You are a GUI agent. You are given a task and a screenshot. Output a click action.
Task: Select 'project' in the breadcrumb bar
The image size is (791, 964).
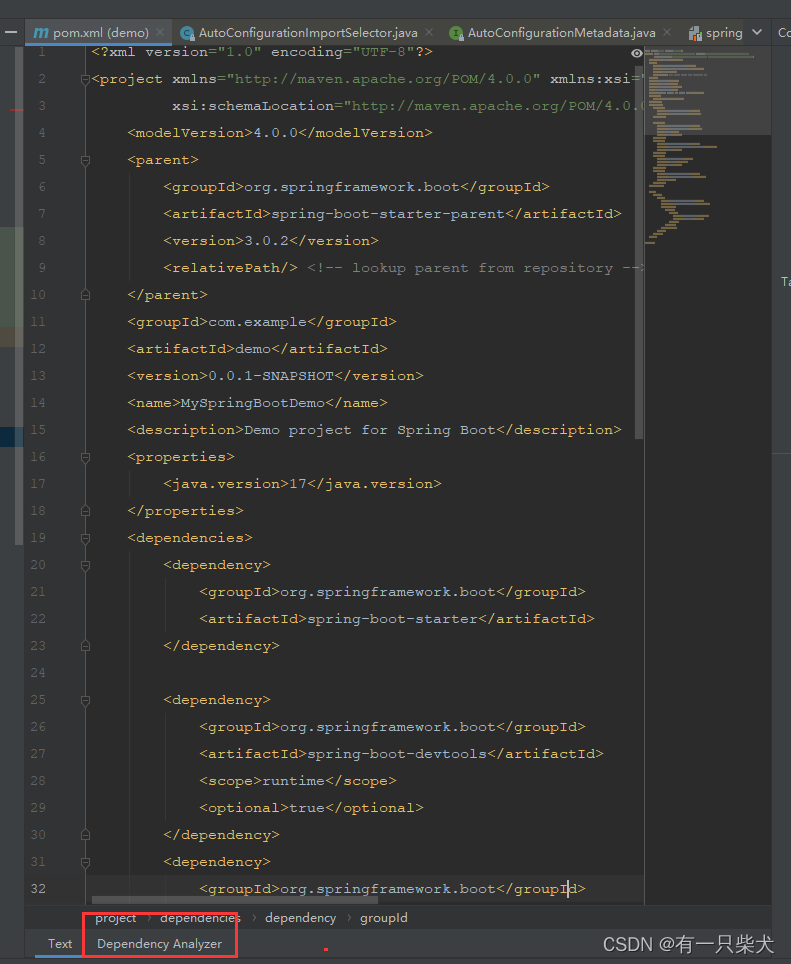click(x=116, y=918)
